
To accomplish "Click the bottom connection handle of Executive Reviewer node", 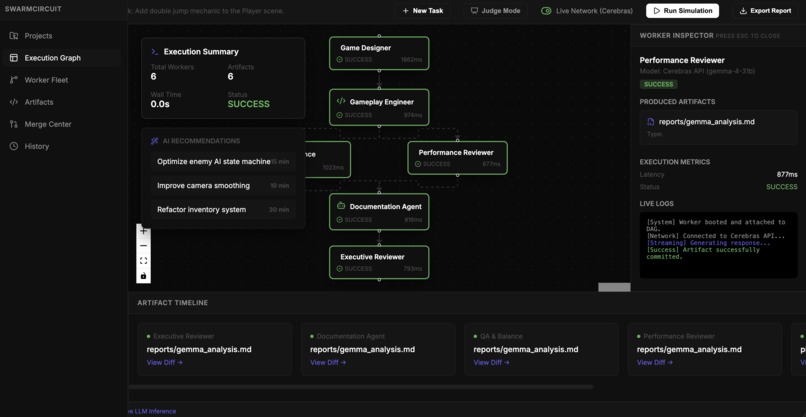I will tap(379, 280).
